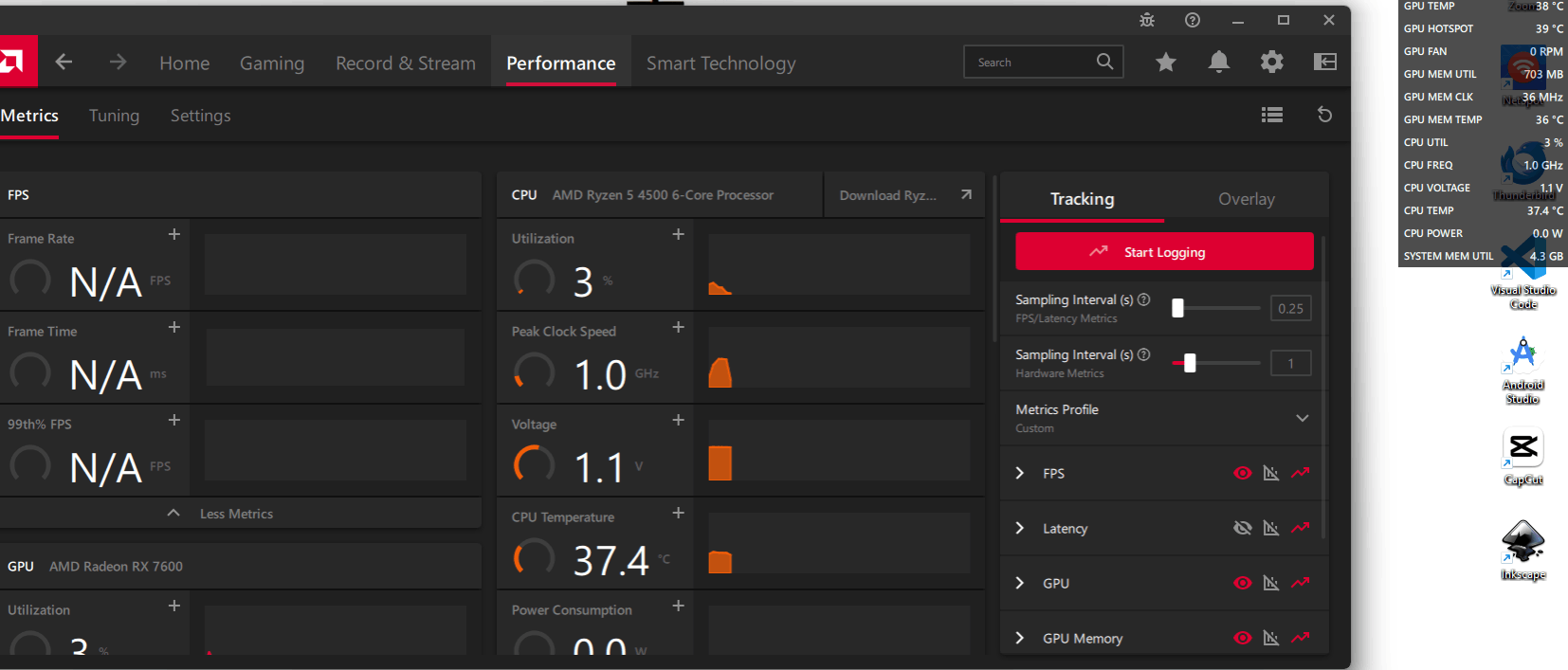Open the Home tab
The width and height of the screenshot is (1568, 670).
pyautogui.click(x=185, y=63)
